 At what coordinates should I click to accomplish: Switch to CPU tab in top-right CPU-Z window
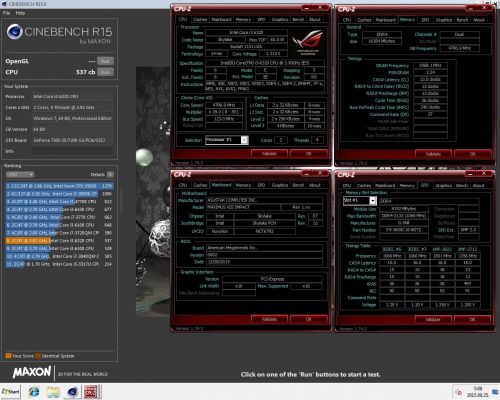347,20
